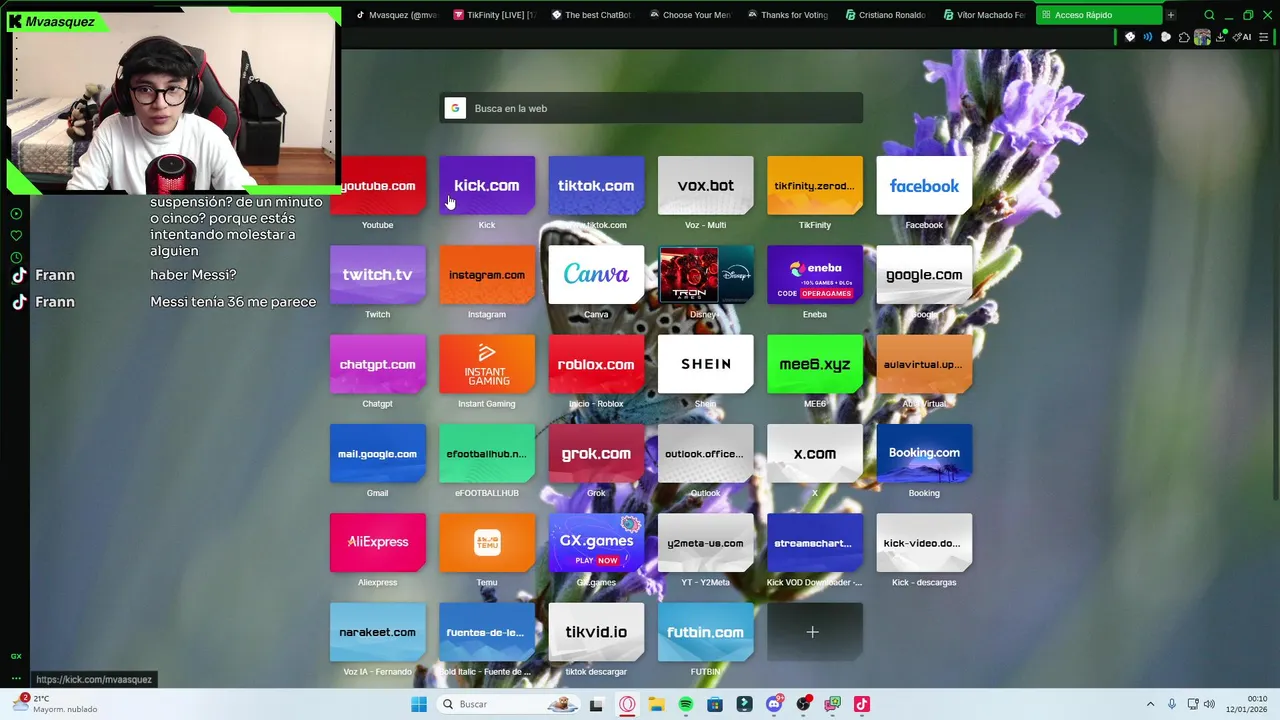Open the Eneba speed dial tile
The width and height of the screenshot is (1280, 720).
coord(815,275)
